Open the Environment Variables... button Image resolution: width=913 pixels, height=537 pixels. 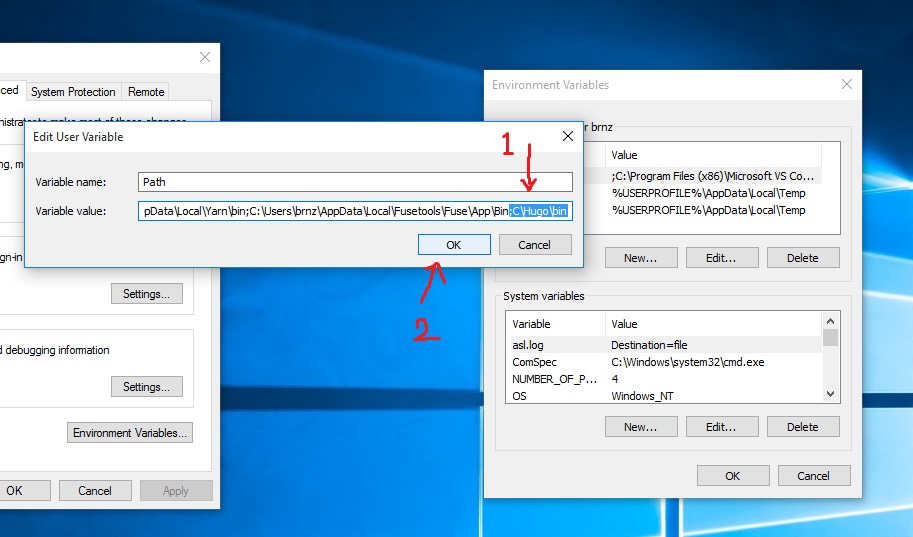point(130,433)
